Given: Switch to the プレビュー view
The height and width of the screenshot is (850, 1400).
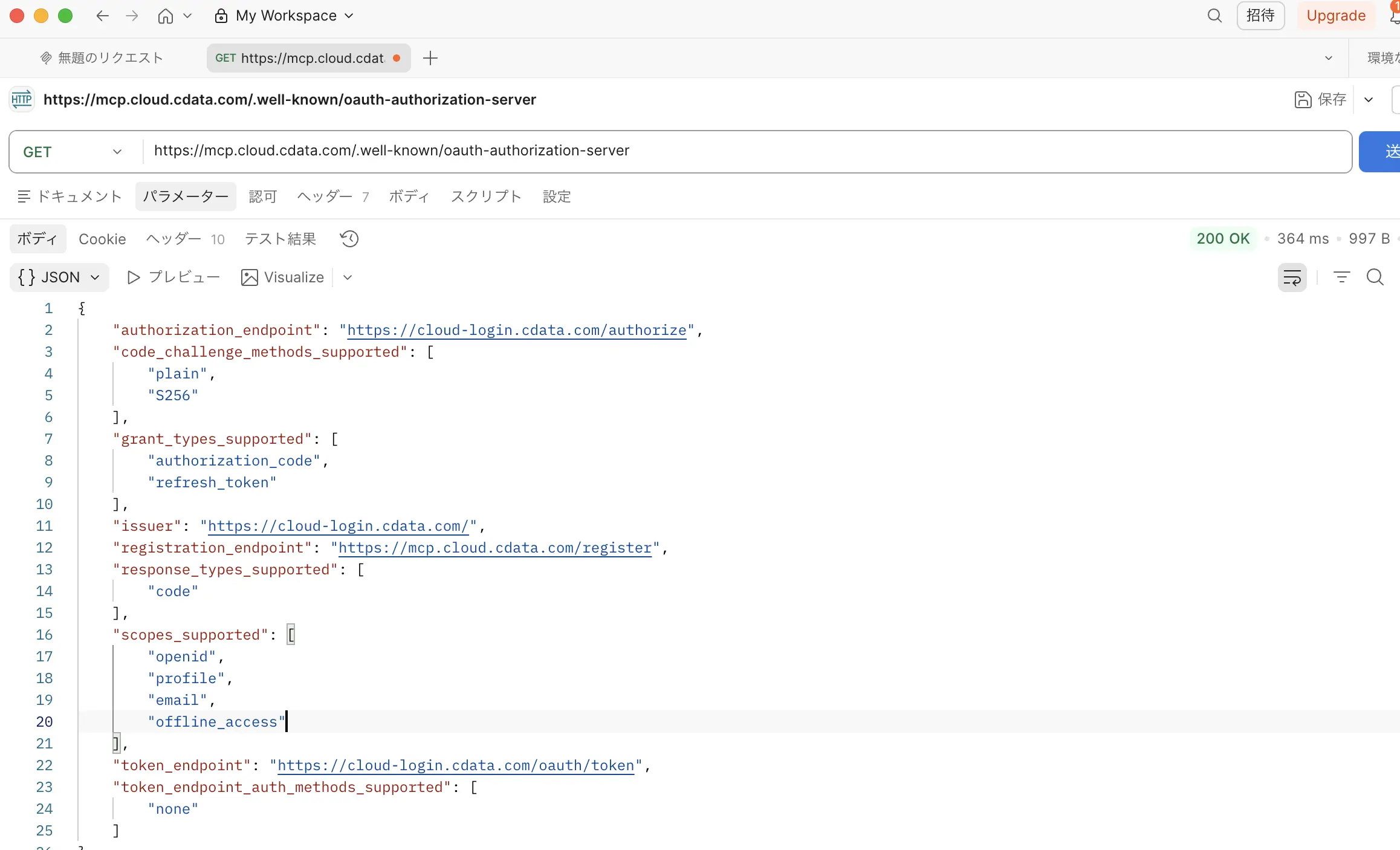Looking at the screenshot, I should tap(173, 277).
